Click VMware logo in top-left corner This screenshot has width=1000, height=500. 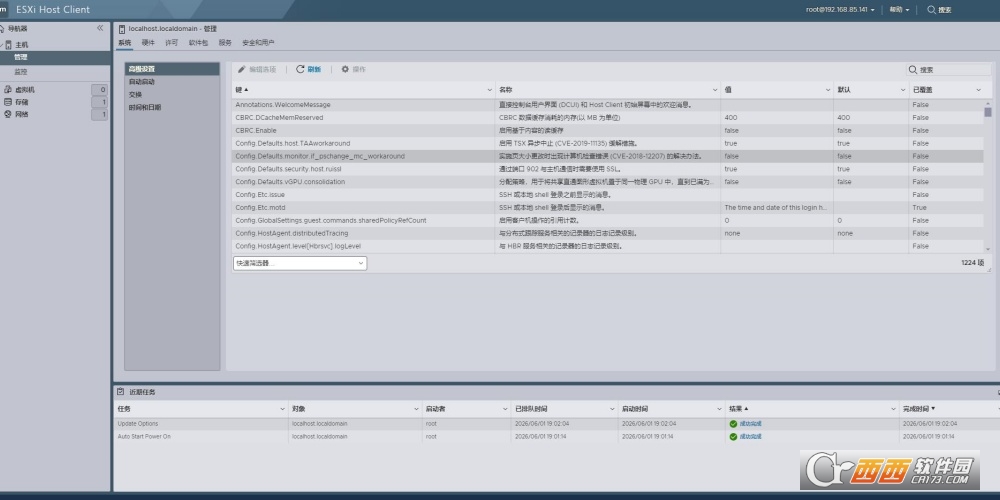point(3,10)
